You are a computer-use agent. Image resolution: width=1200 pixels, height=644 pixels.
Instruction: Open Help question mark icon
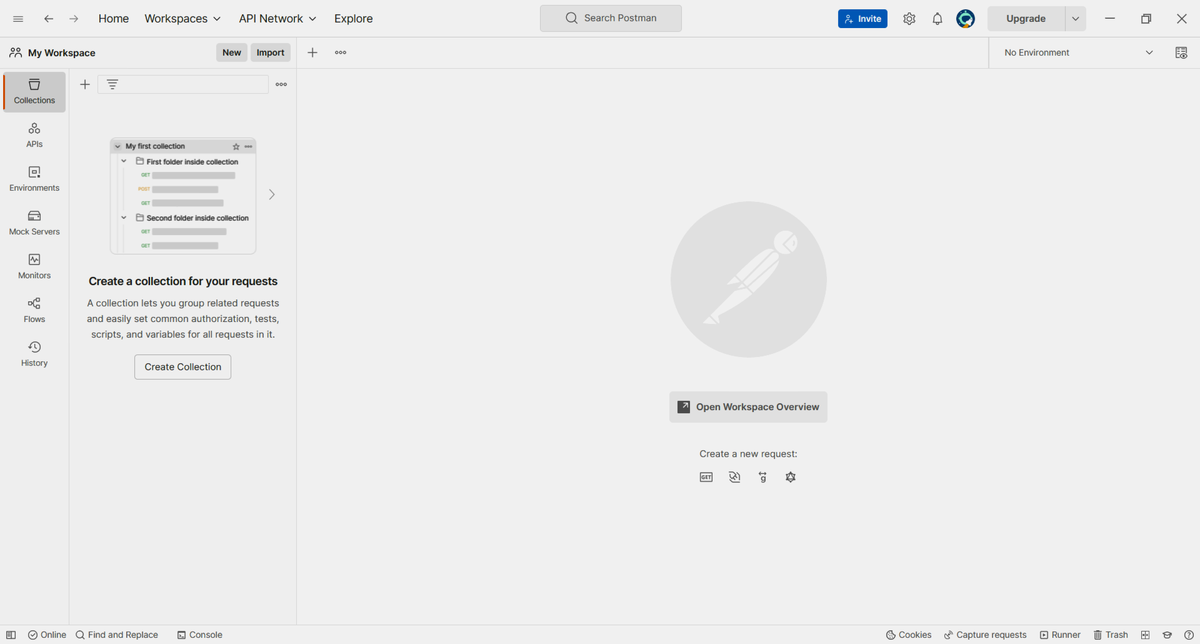(x=1188, y=635)
